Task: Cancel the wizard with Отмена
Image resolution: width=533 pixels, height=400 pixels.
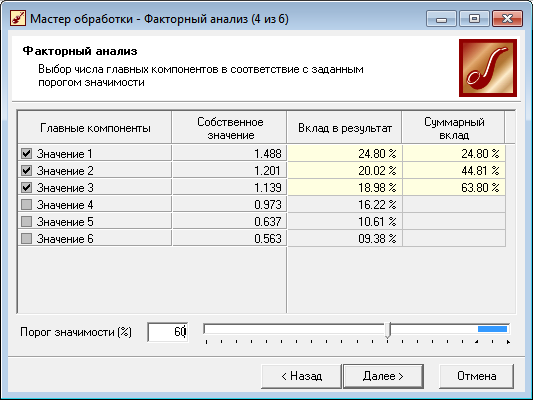Action: 476,376
